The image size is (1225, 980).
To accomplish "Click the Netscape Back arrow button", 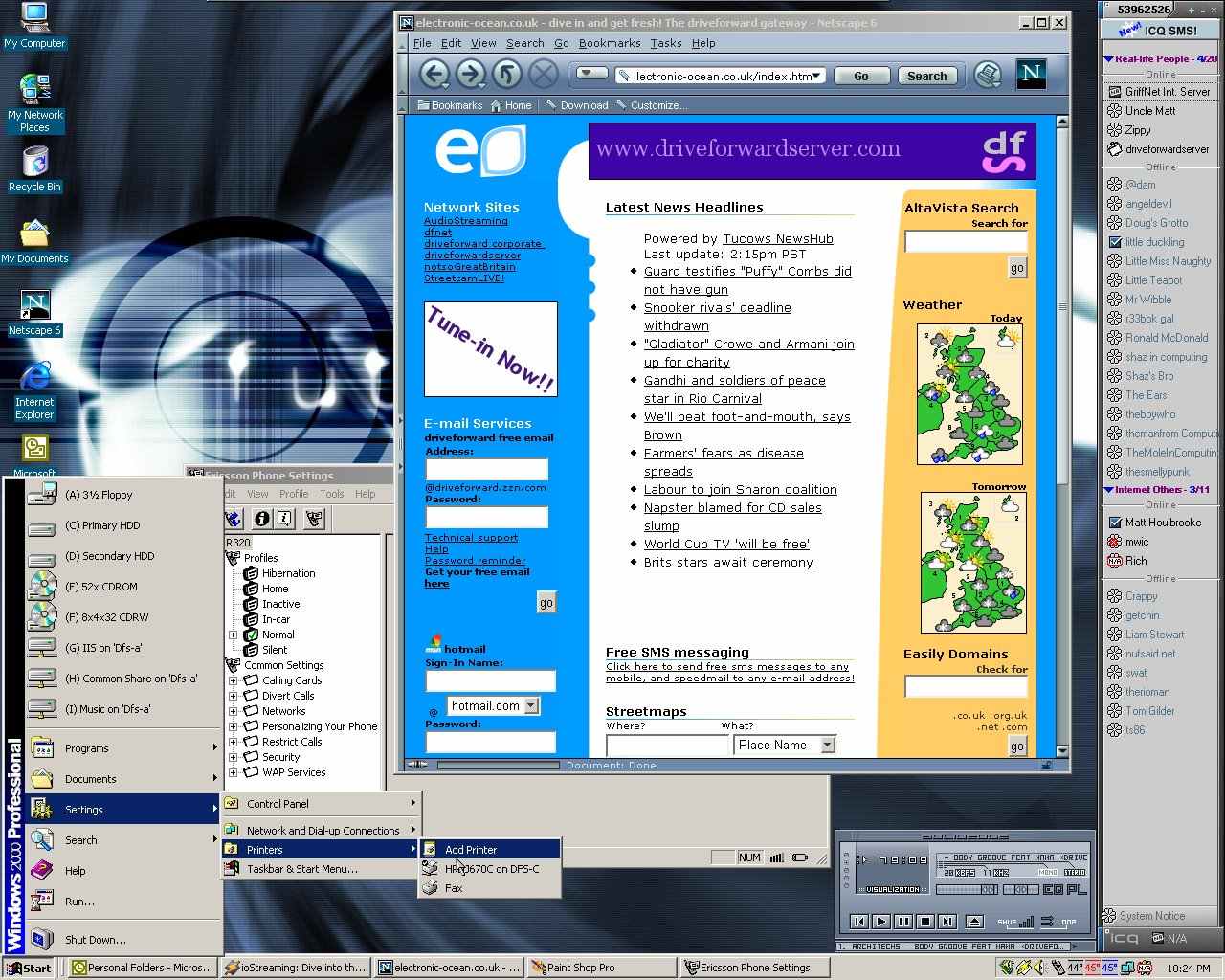I will [x=434, y=74].
